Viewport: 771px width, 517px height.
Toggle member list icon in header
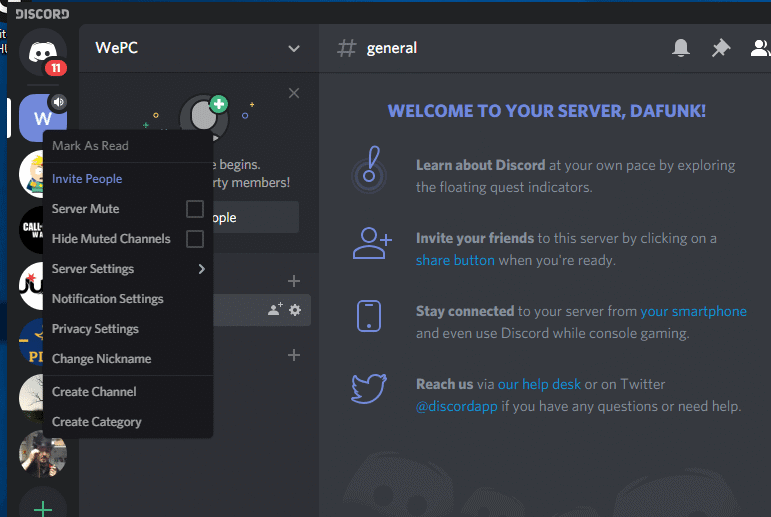pos(760,48)
